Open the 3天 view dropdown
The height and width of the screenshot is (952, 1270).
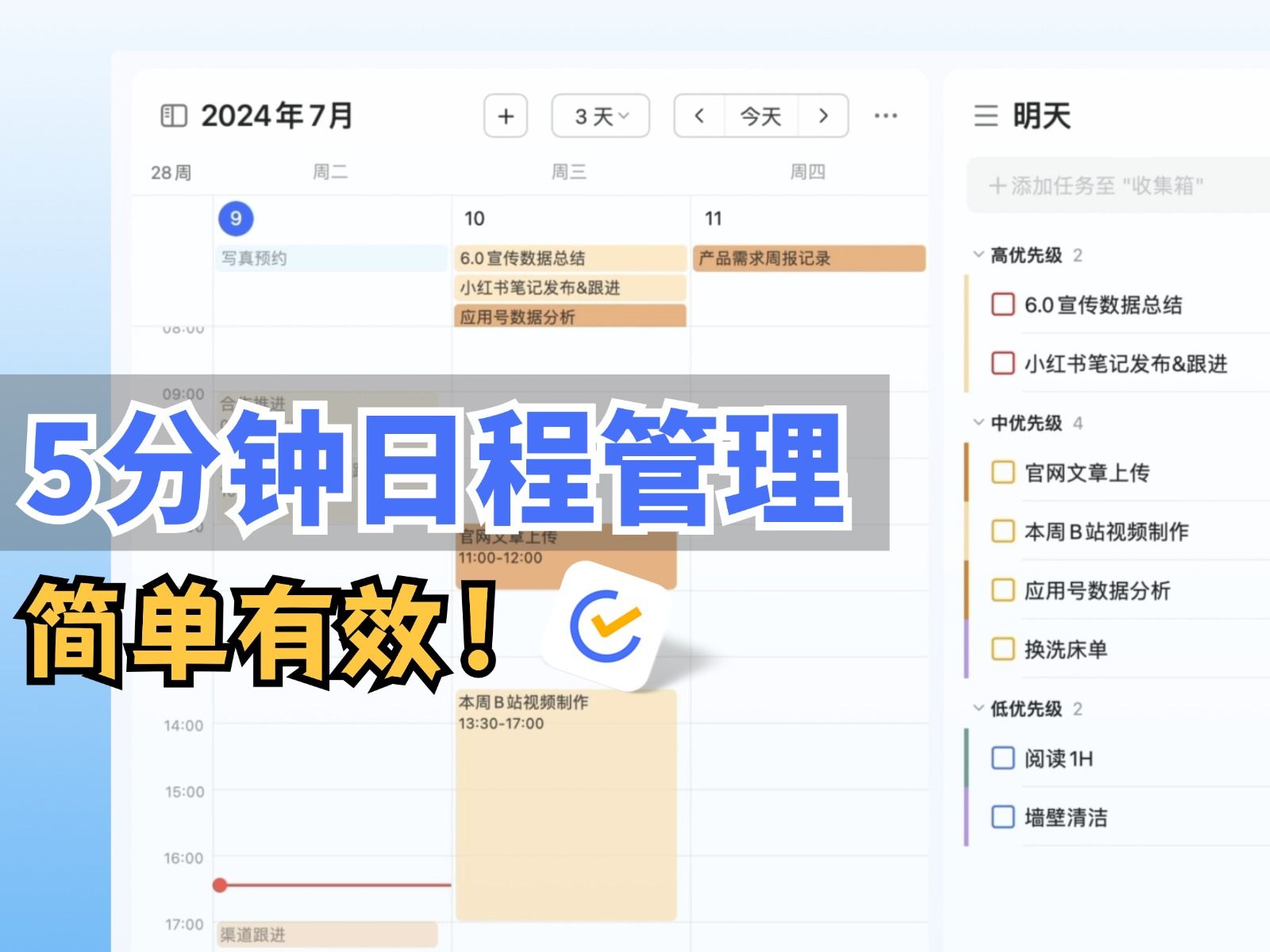(601, 116)
